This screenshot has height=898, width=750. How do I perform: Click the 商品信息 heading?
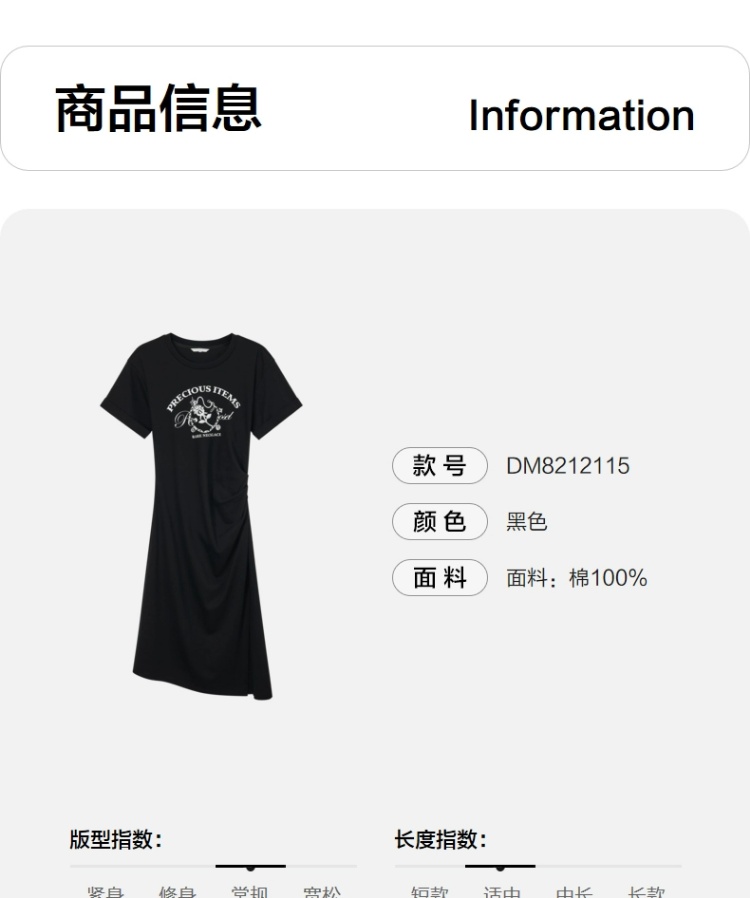(x=159, y=109)
